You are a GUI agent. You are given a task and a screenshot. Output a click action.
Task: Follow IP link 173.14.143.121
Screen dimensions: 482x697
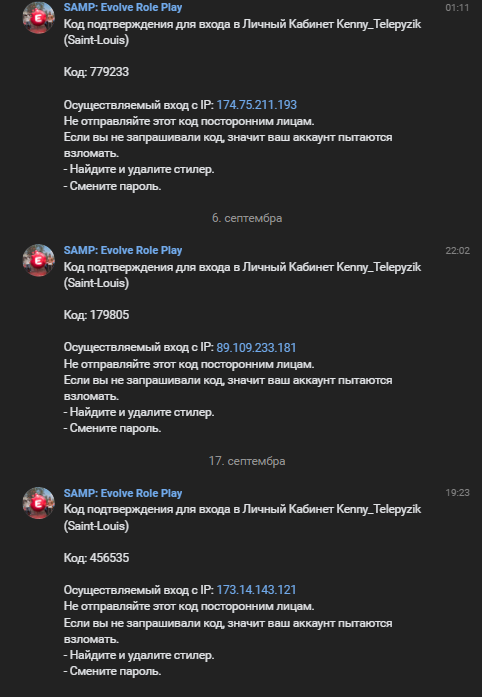pos(256,590)
